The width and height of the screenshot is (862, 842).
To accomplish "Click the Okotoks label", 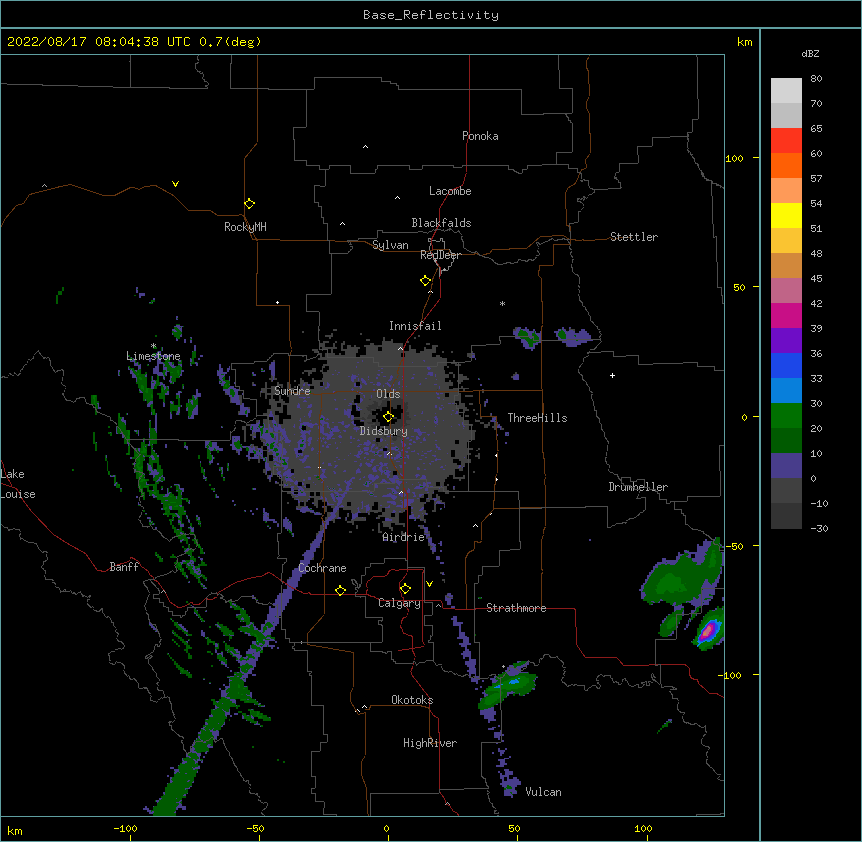I will (412, 700).
